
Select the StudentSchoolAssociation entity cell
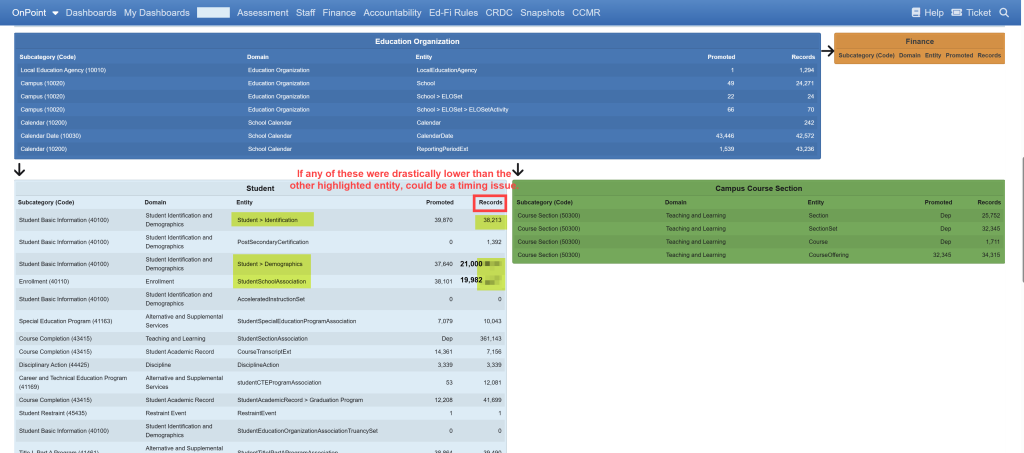(271, 282)
